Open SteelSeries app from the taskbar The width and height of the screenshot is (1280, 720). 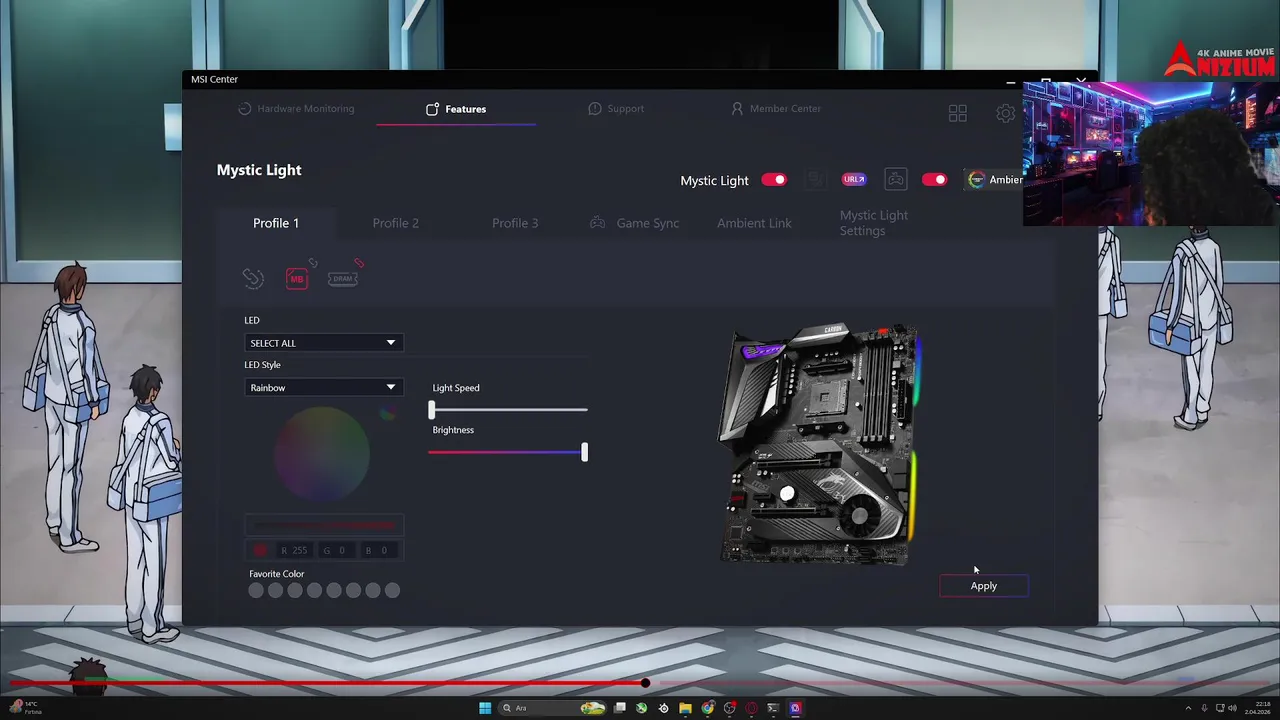[x=663, y=708]
